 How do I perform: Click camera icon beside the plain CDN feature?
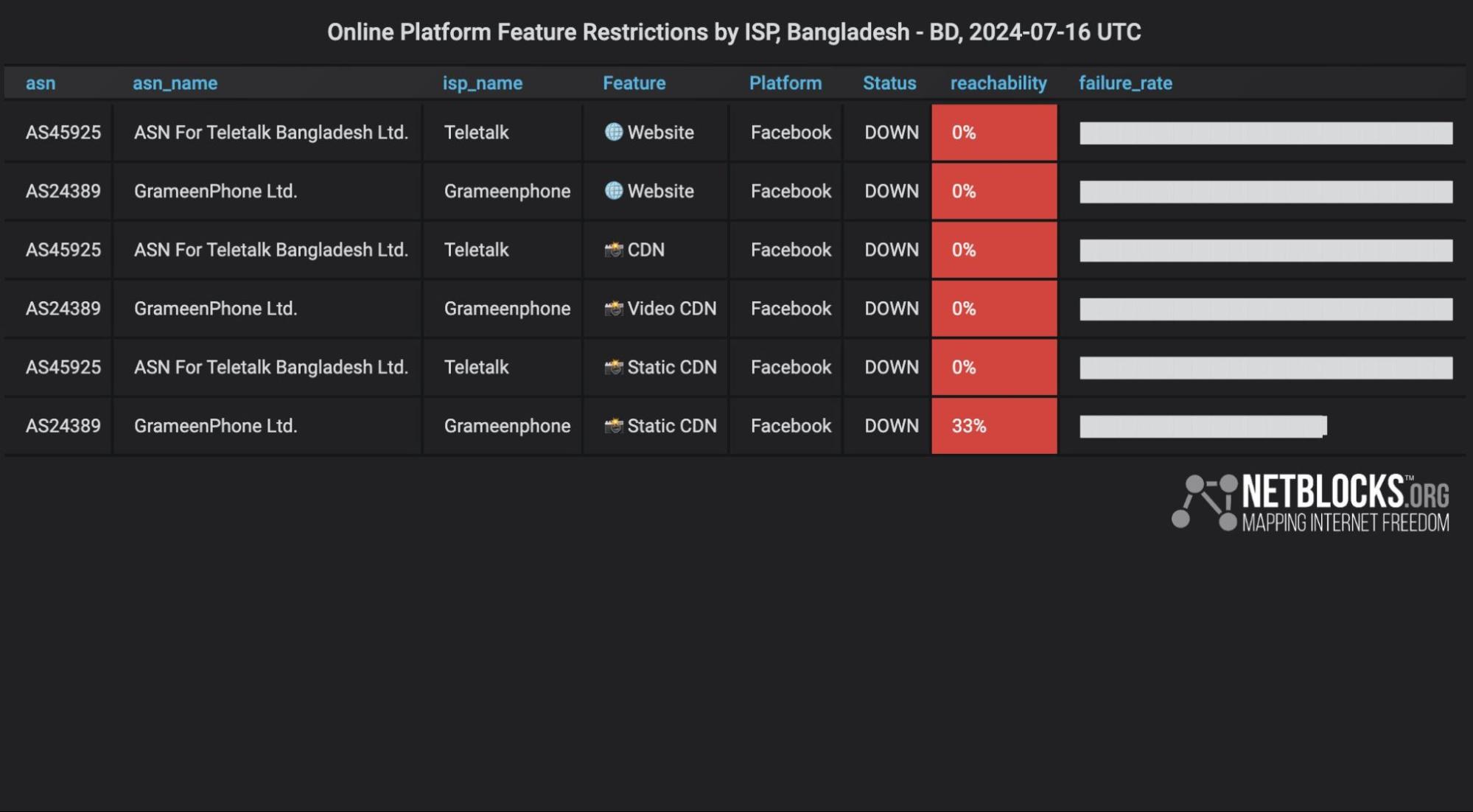click(x=613, y=250)
